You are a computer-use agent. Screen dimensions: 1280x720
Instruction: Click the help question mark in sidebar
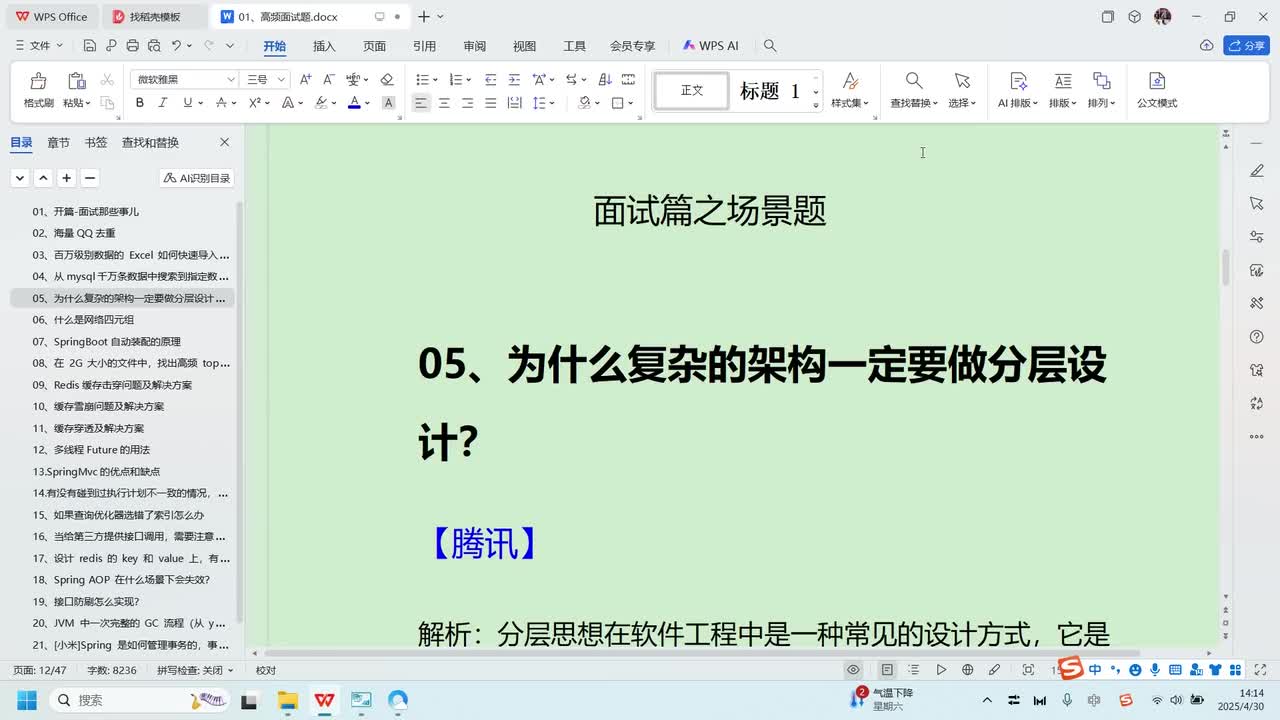[x=1257, y=336]
